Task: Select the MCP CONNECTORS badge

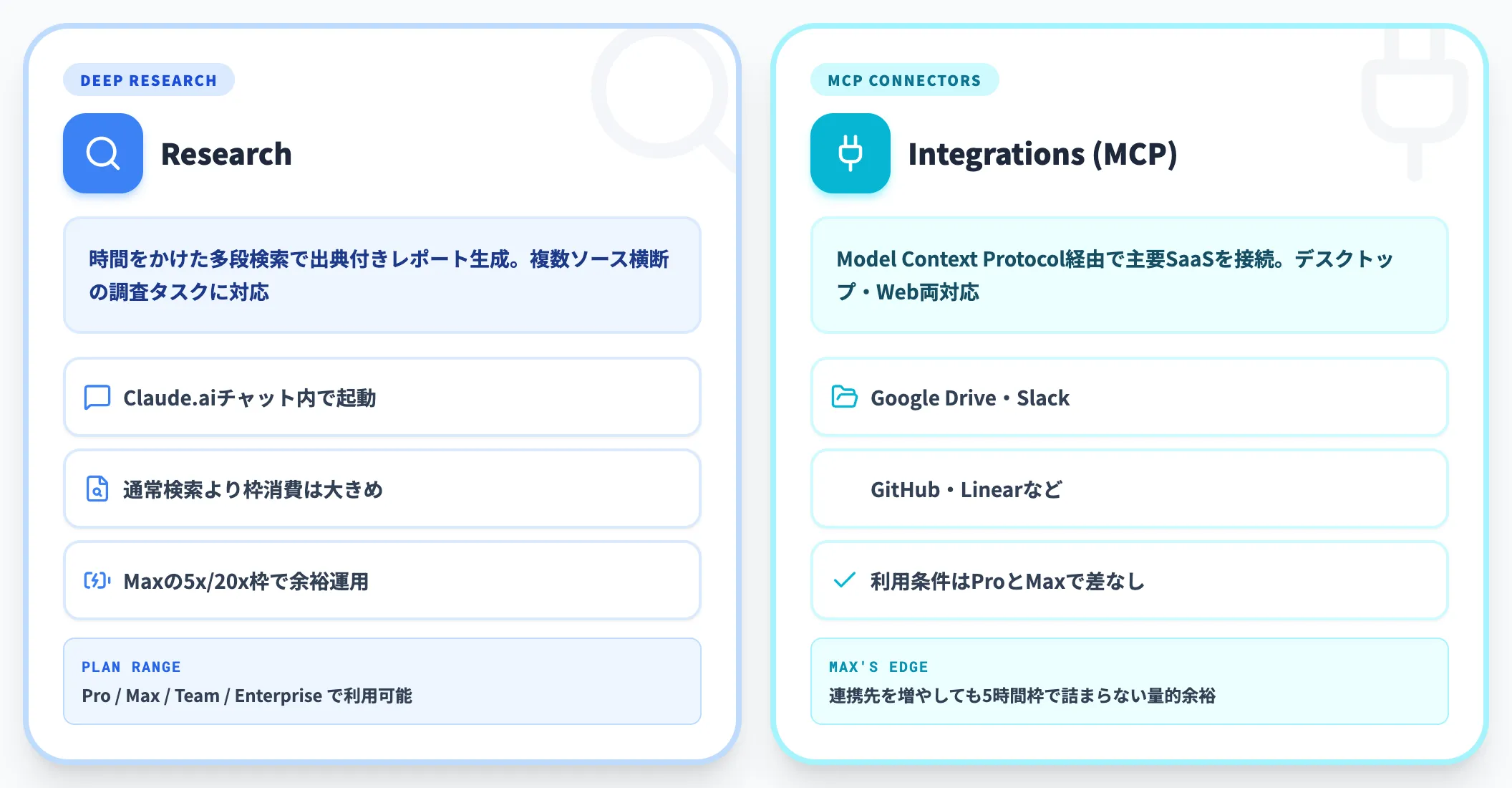Action: click(905, 80)
